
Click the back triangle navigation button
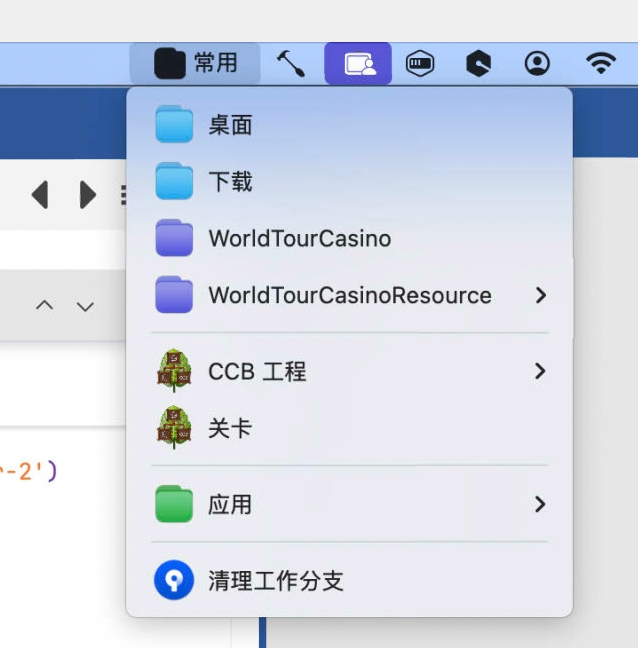(x=40, y=194)
